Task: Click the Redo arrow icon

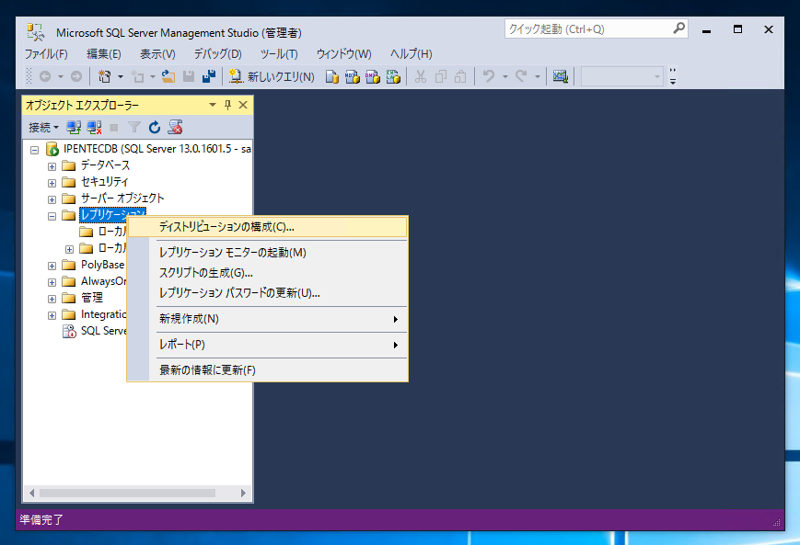Action: tap(521, 77)
